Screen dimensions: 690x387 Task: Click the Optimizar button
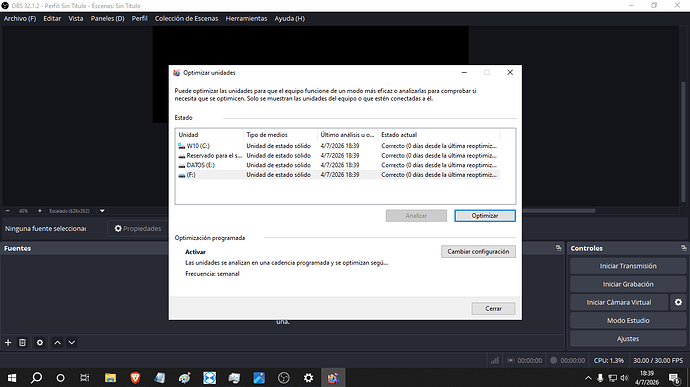coord(485,216)
